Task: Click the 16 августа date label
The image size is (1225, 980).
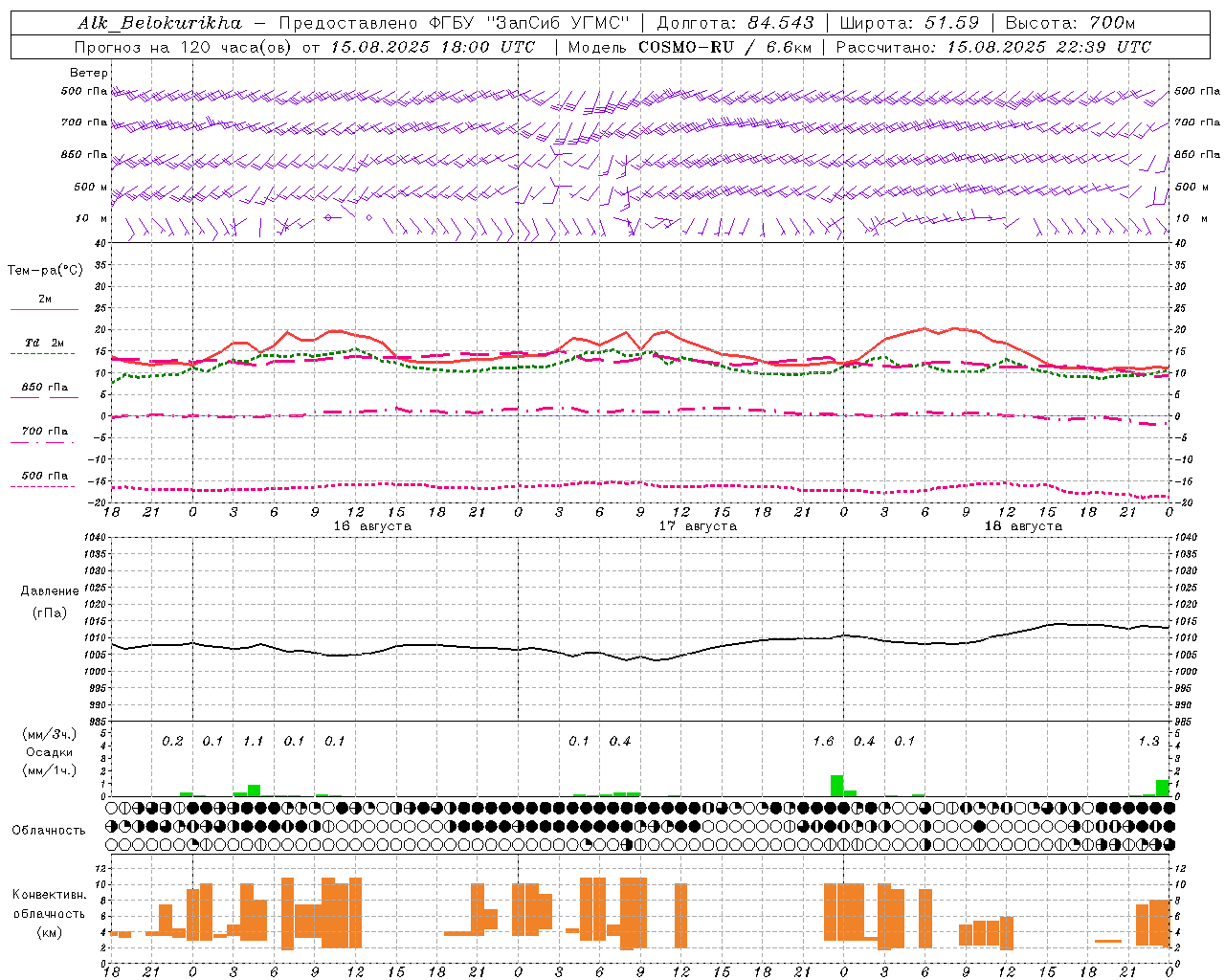Action: point(371,526)
